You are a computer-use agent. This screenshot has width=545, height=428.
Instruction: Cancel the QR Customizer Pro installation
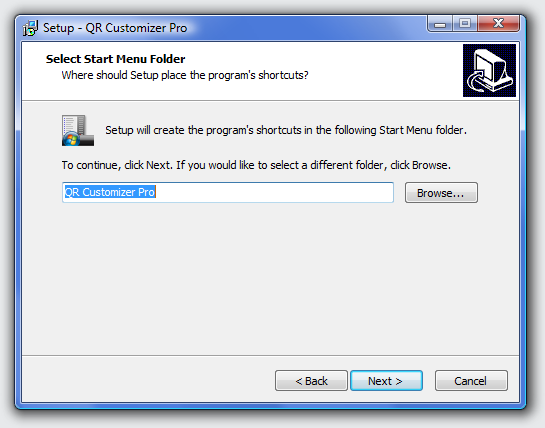click(x=471, y=381)
